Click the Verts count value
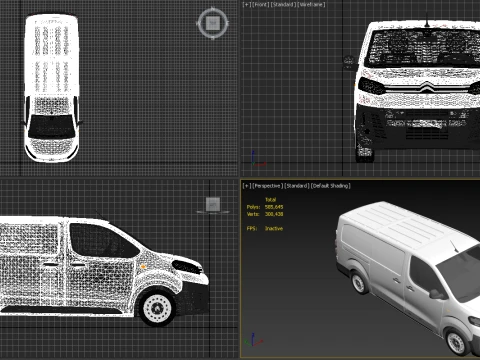The height and width of the screenshot is (360, 480). 274,214
